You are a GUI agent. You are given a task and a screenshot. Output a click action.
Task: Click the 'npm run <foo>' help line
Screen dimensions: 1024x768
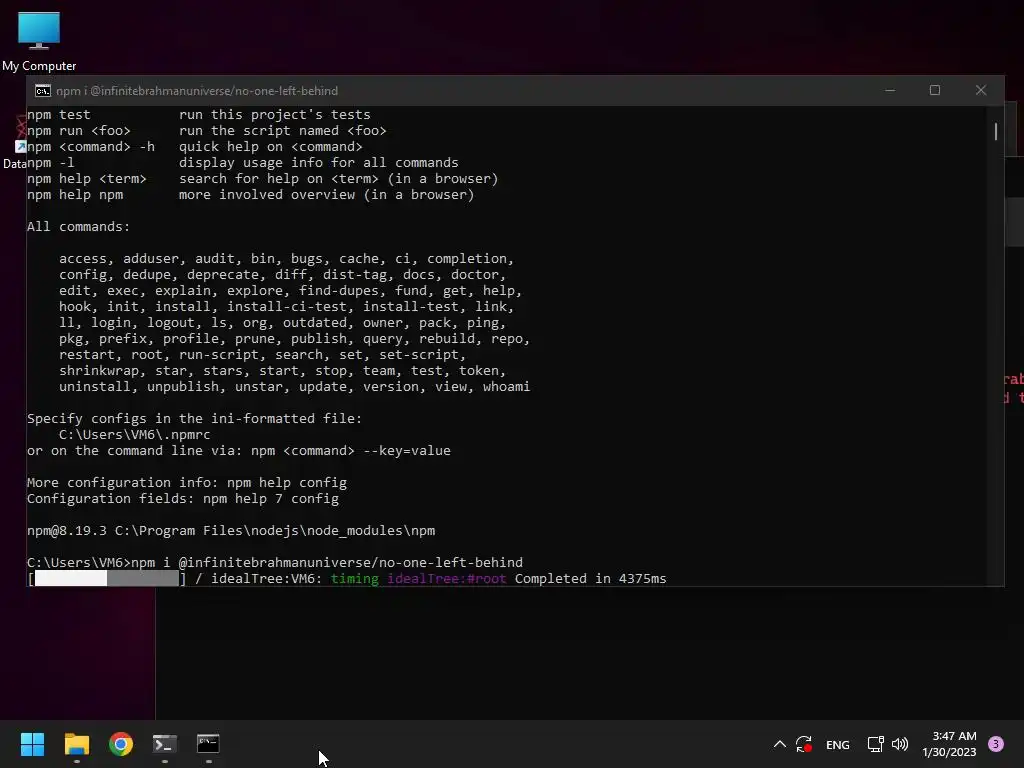tap(207, 131)
